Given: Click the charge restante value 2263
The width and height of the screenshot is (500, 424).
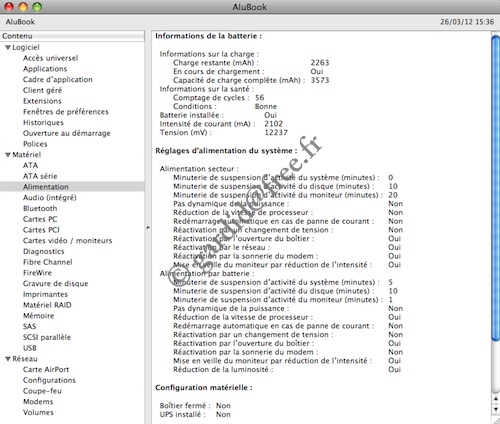Looking at the screenshot, I should 320,63.
